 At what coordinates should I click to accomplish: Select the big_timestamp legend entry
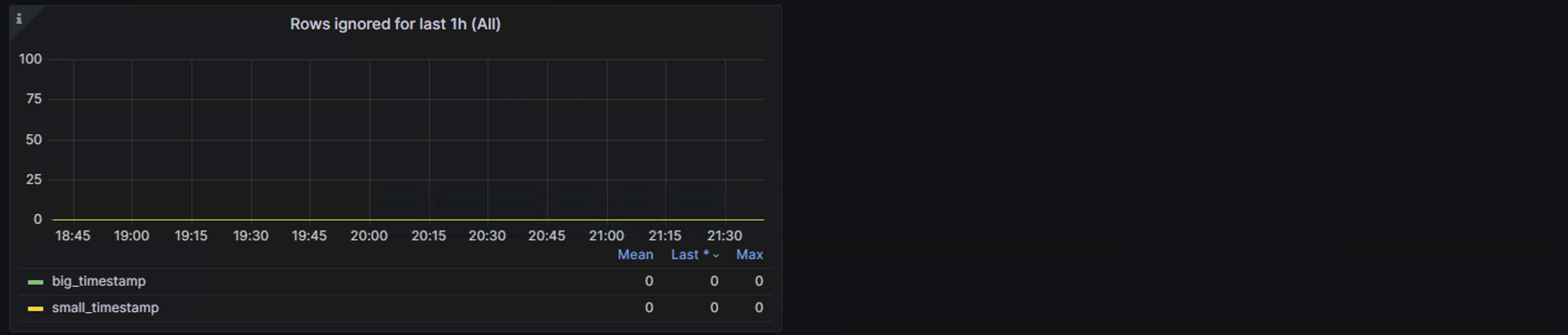(98, 281)
